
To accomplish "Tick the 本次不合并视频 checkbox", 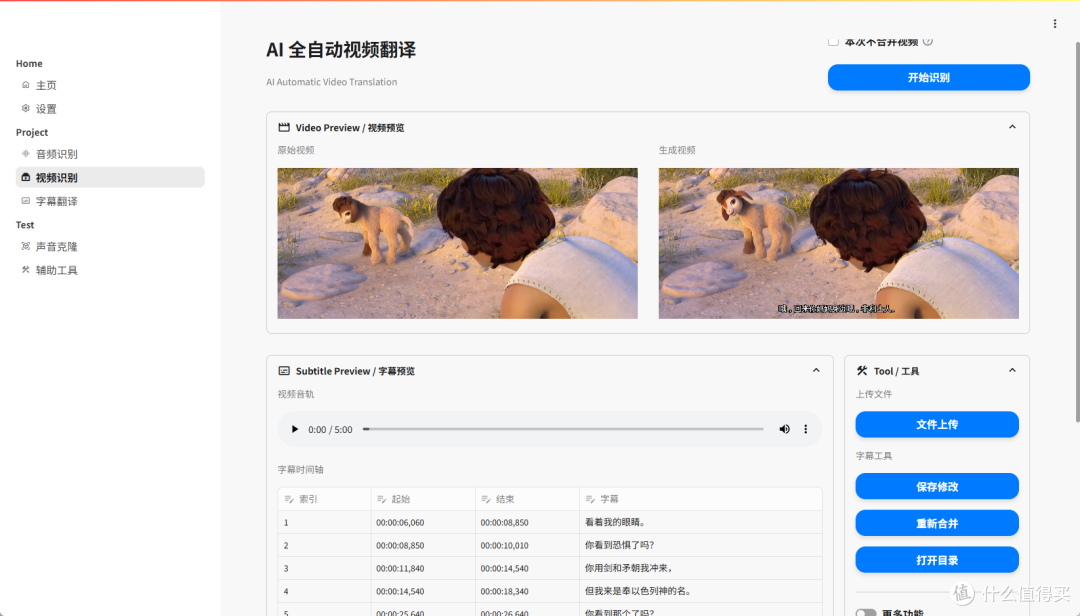I will (833, 41).
